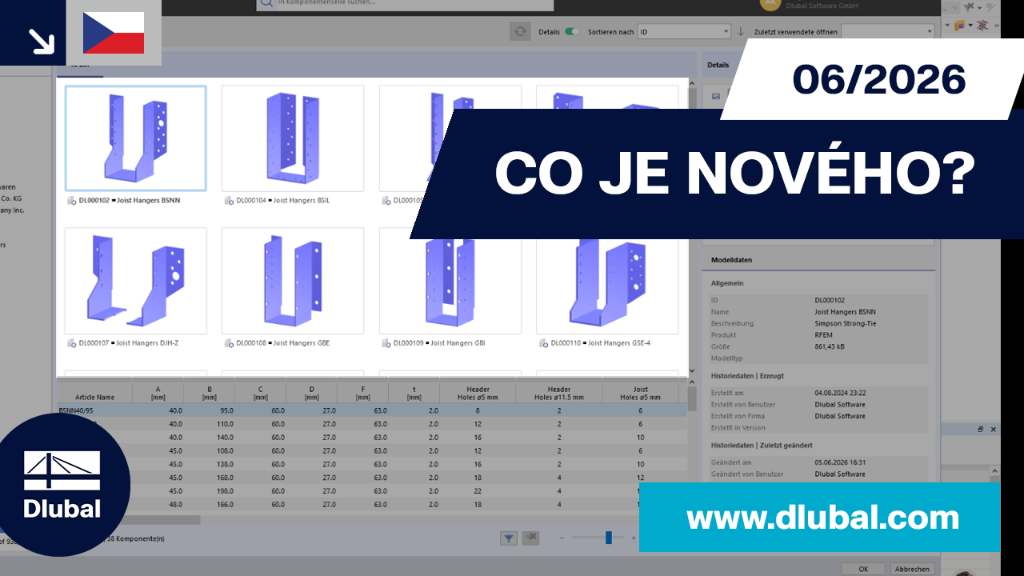Open the Modelldaten tab

[731, 260]
